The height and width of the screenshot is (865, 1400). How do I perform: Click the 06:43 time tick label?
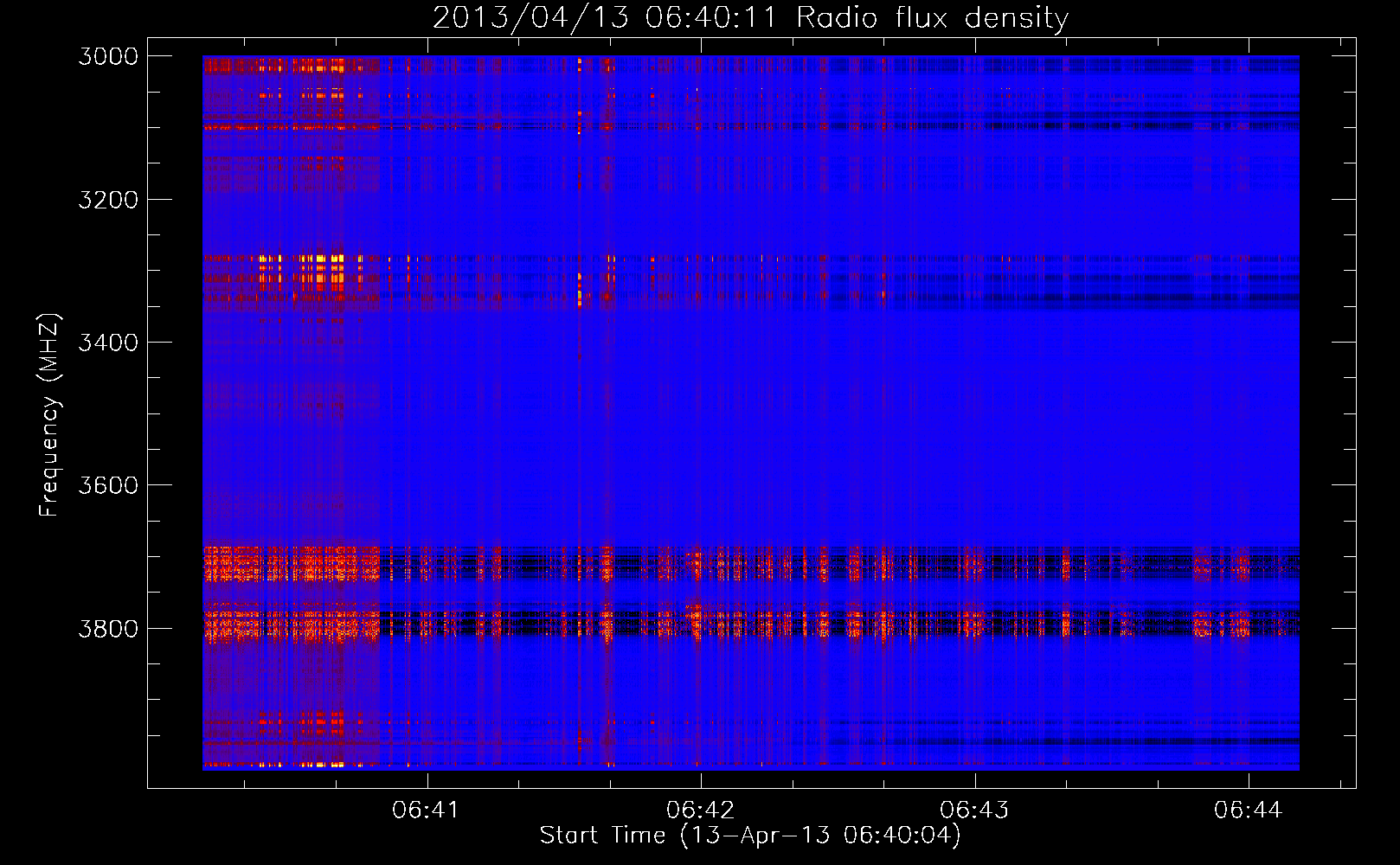(x=974, y=810)
